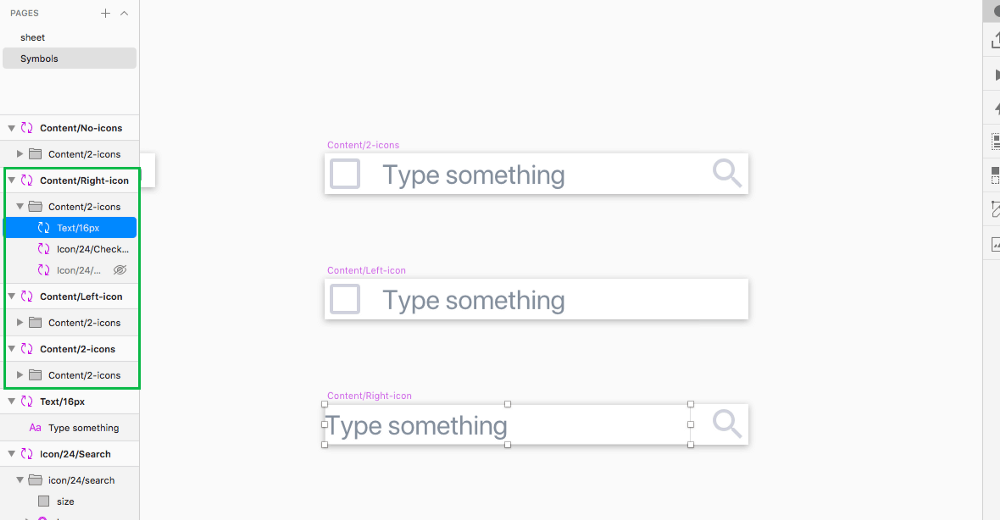Expand Content/2-icons folder under Content/Left-icon
Screen dimensions: 1000x520
20,322
